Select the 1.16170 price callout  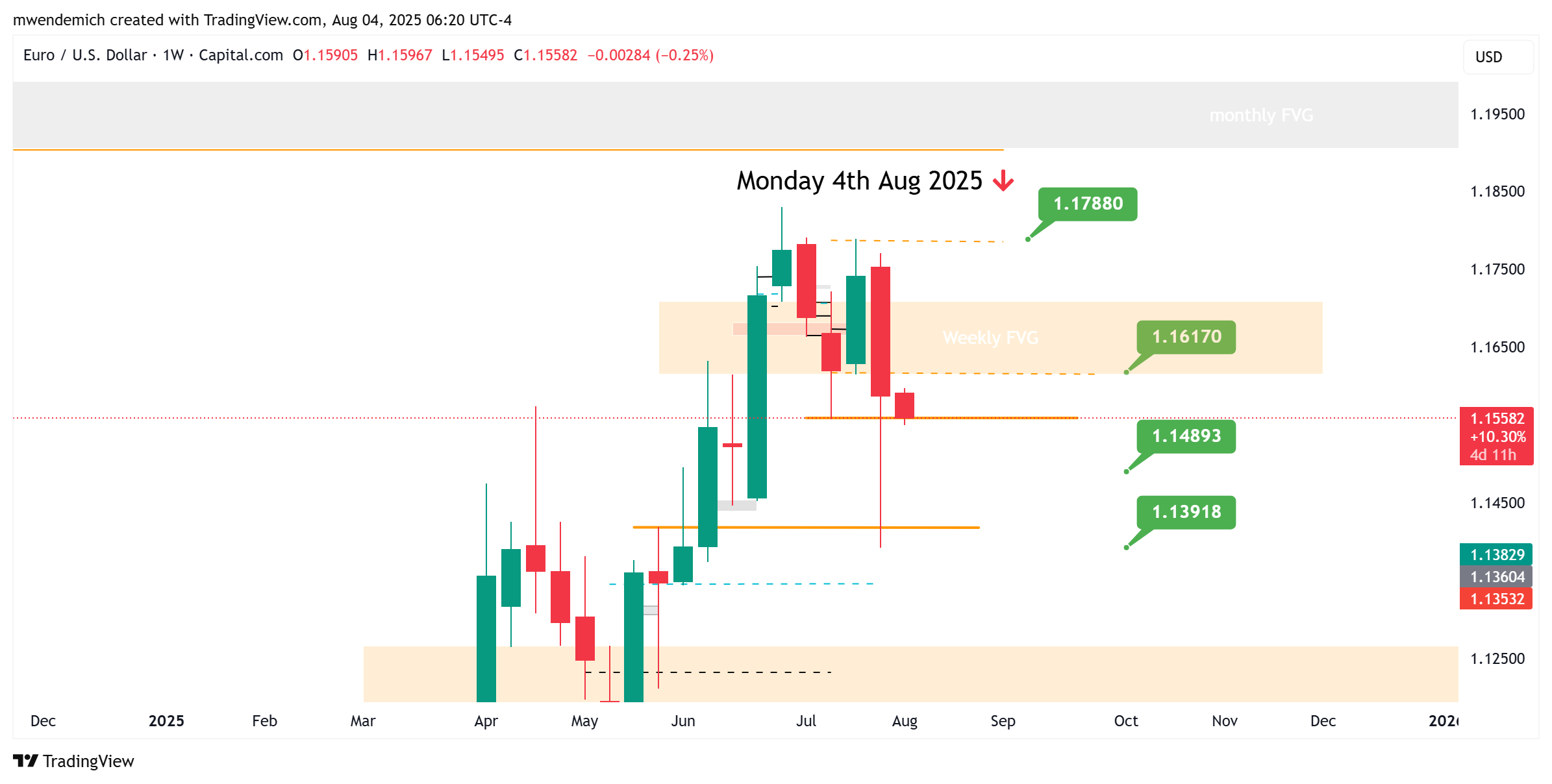(x=1186, y=337)
